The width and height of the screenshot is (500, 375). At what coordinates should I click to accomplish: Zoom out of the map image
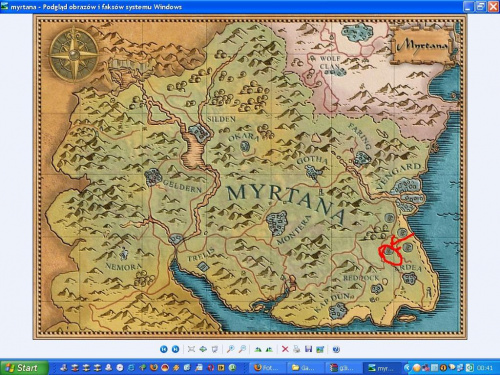point(243,349)
